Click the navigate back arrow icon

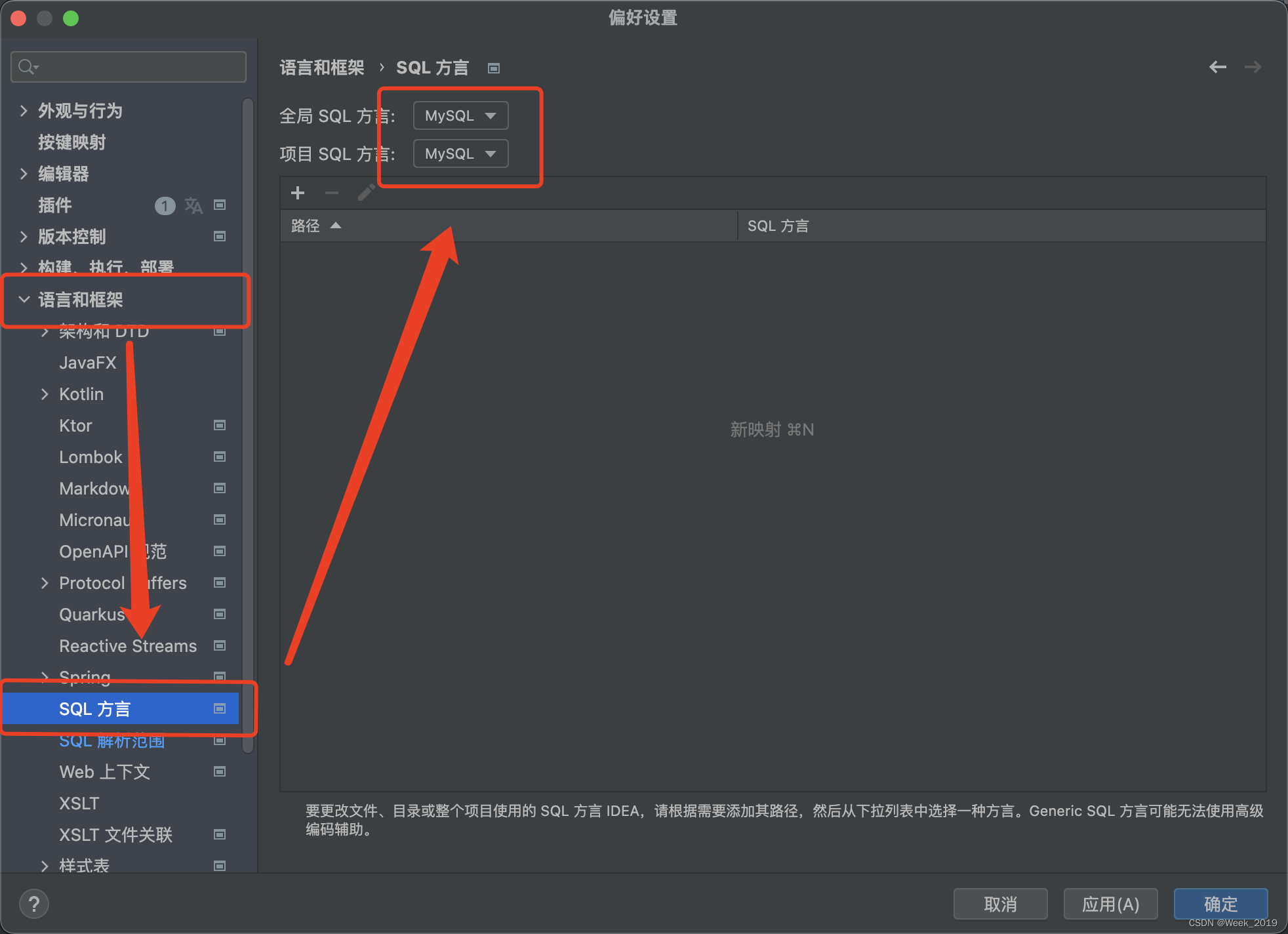[1218, 67]
